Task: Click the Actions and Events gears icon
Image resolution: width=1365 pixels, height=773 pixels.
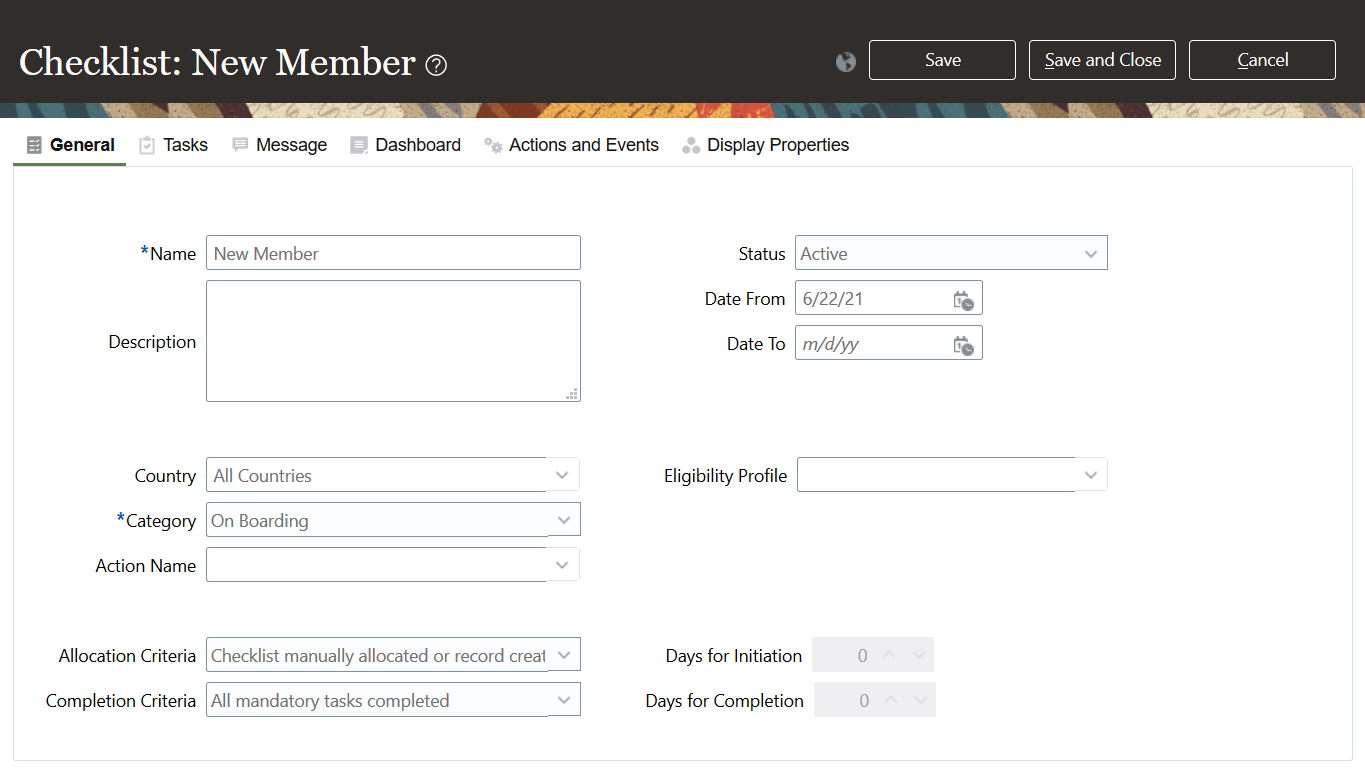Action: click(x=493, y=145)
